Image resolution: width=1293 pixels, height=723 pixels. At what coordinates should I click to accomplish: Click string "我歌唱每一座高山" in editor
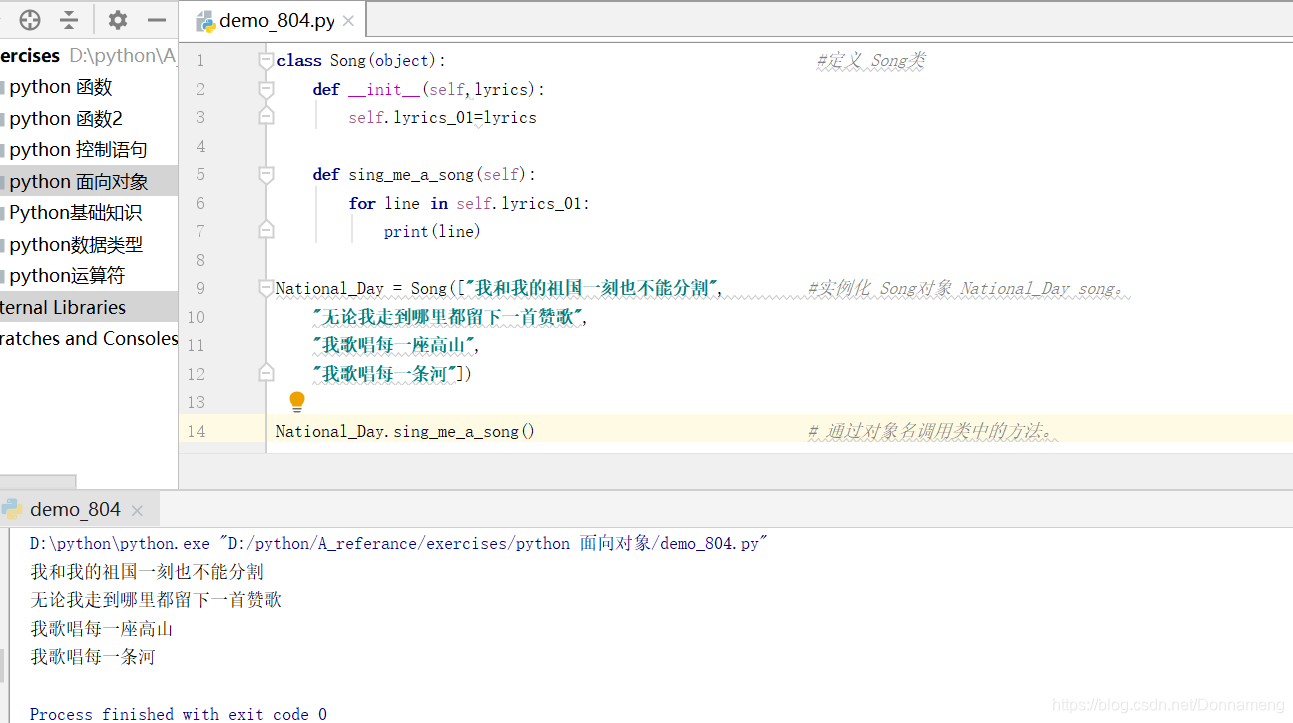coord(392,345)
